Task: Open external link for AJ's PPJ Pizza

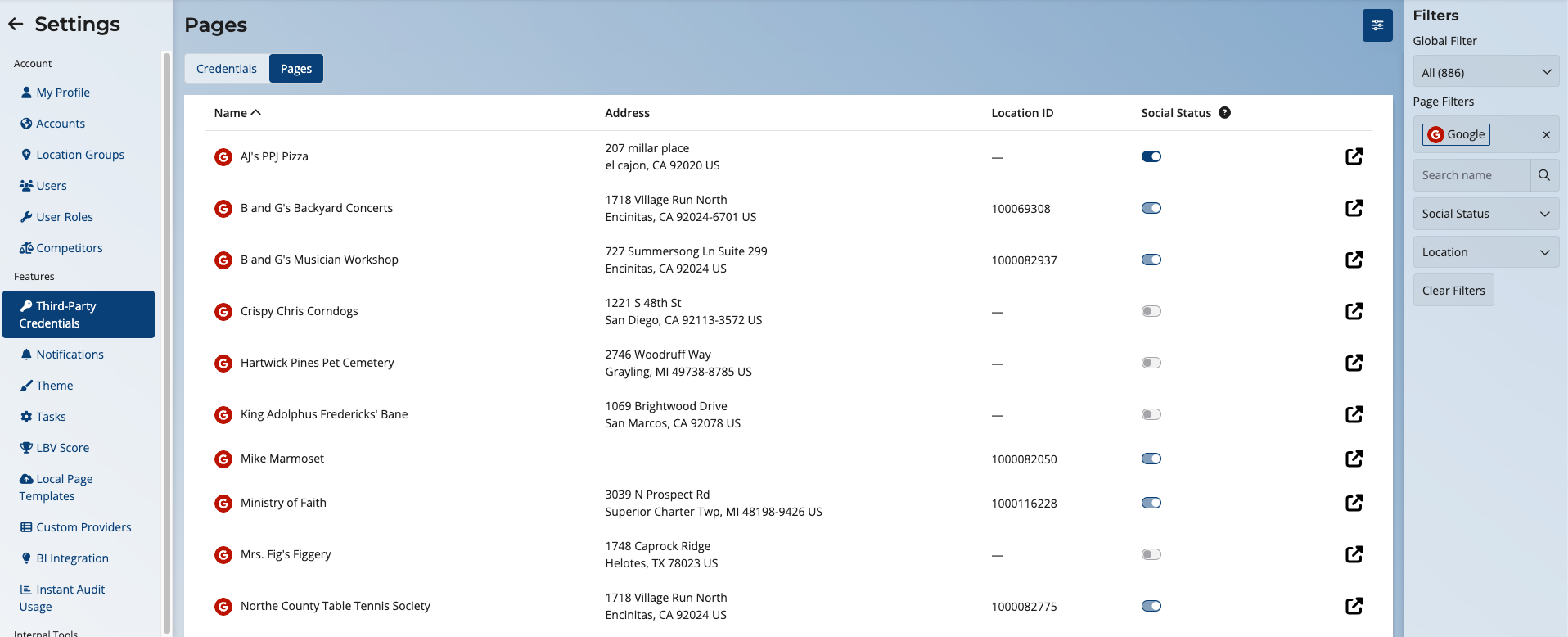Action: pyautogui.click(x=1354, y=156)
